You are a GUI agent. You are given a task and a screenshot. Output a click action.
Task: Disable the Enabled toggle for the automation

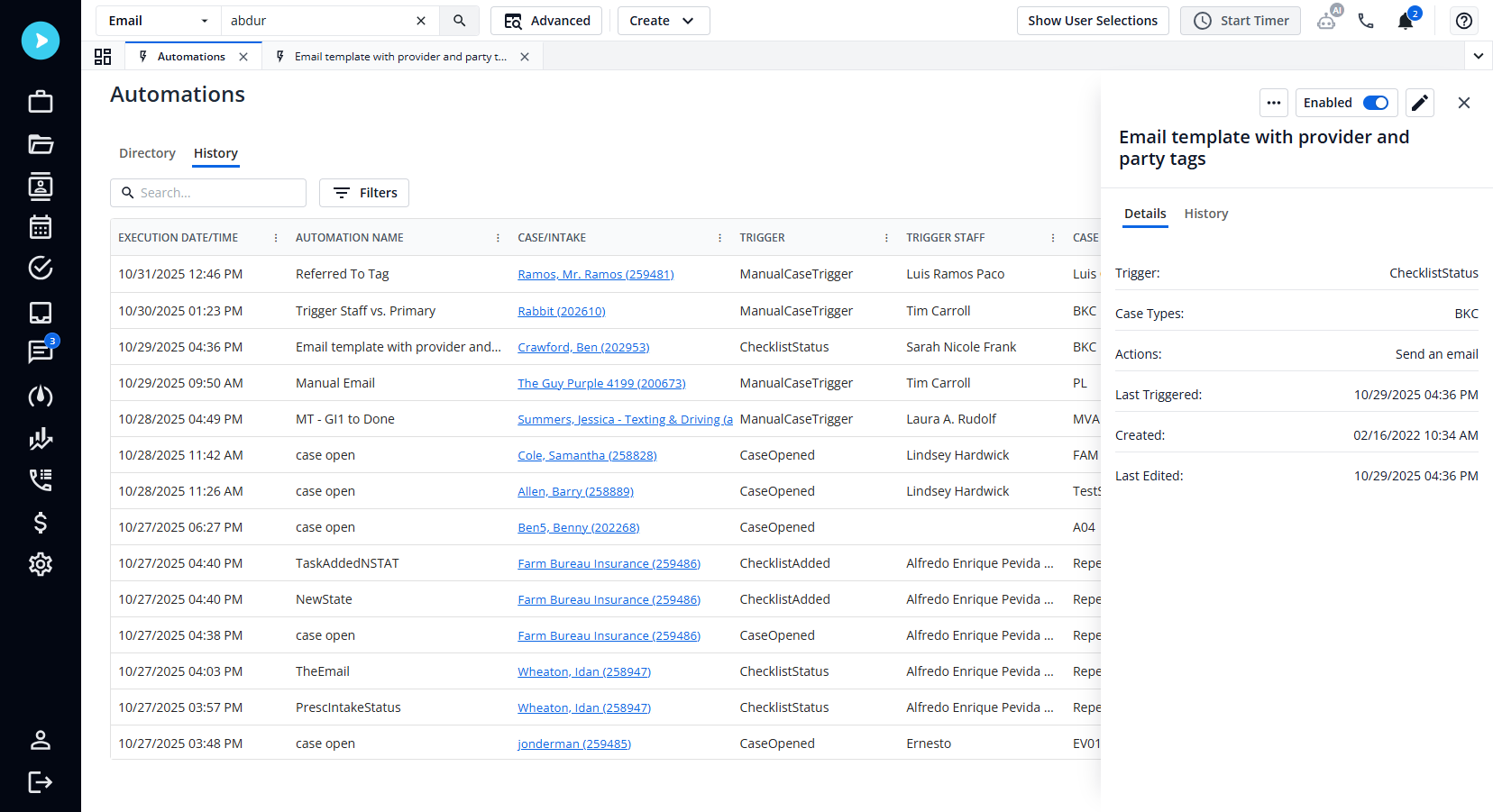pos(1375,103)
